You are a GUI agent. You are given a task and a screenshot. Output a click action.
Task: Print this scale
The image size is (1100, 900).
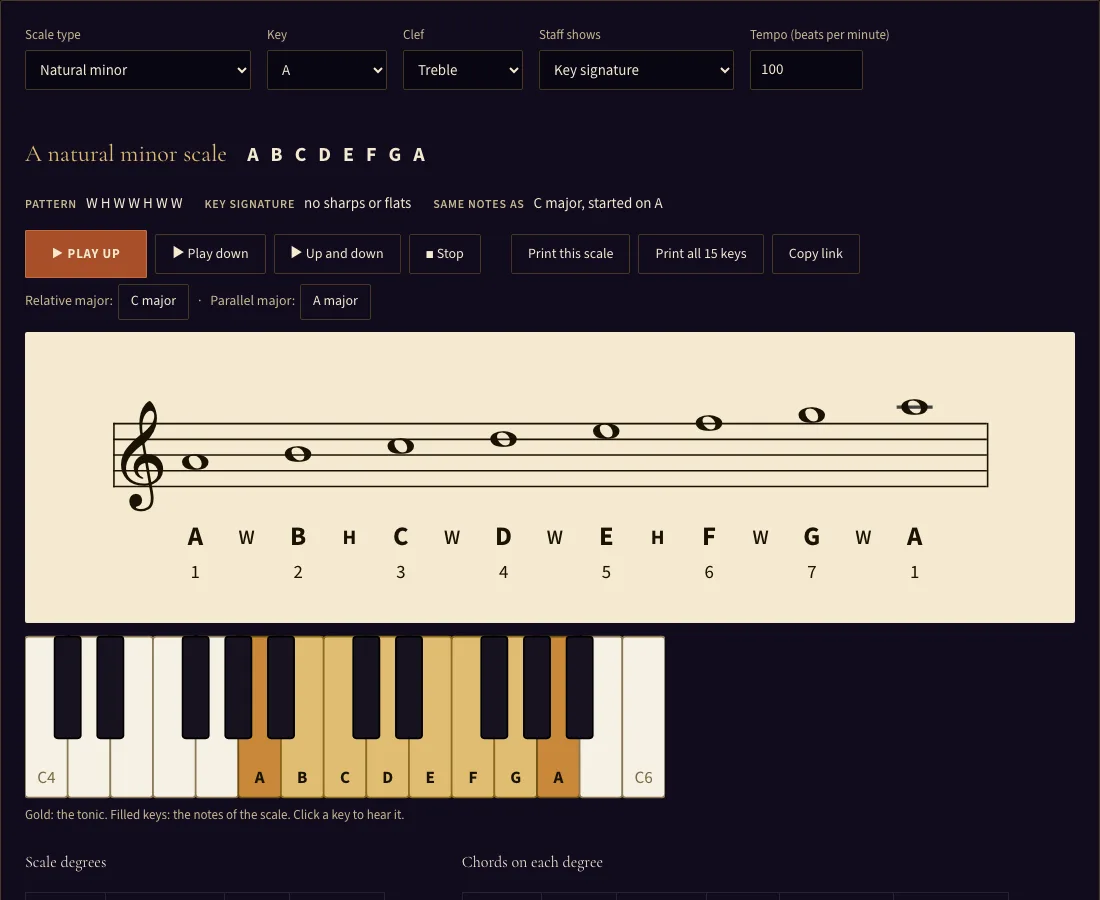pyautogui.click(x=570, y=254)
